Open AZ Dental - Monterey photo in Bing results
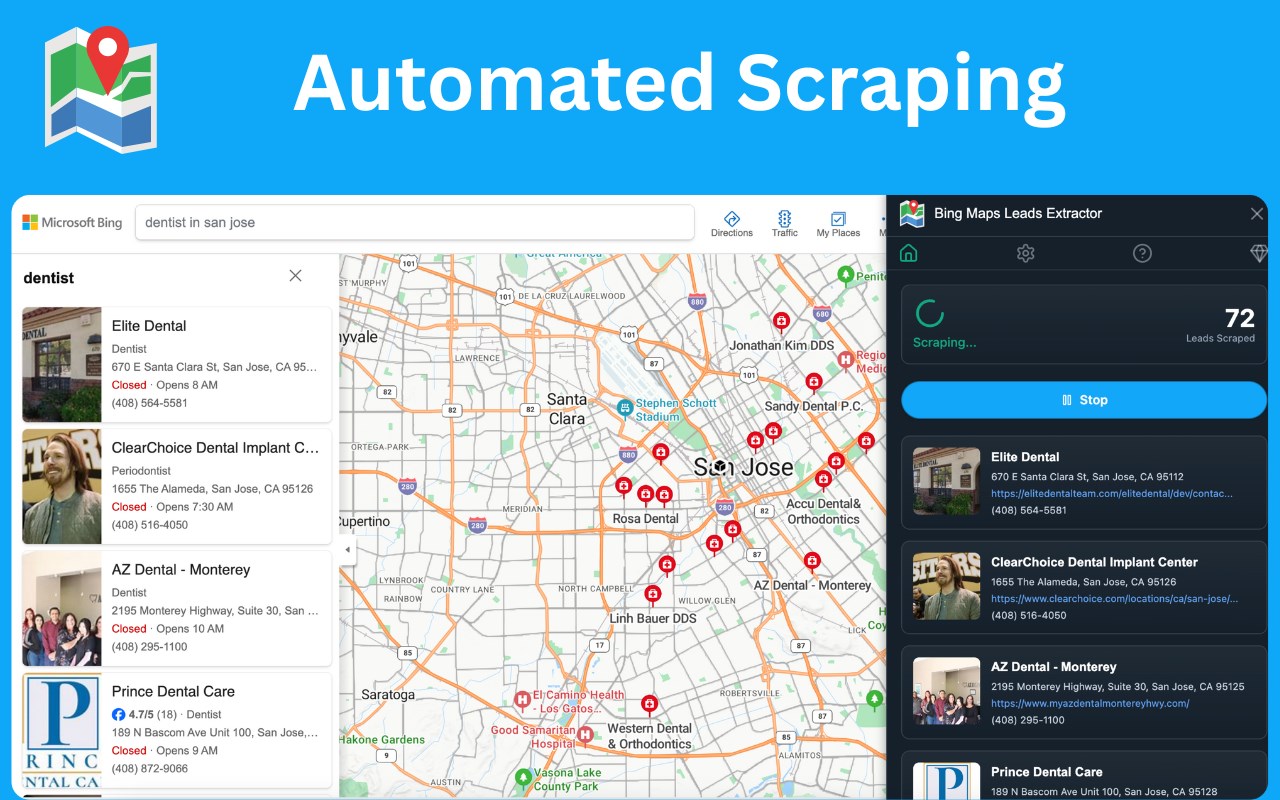The image size is (1280, 800). 62,608
